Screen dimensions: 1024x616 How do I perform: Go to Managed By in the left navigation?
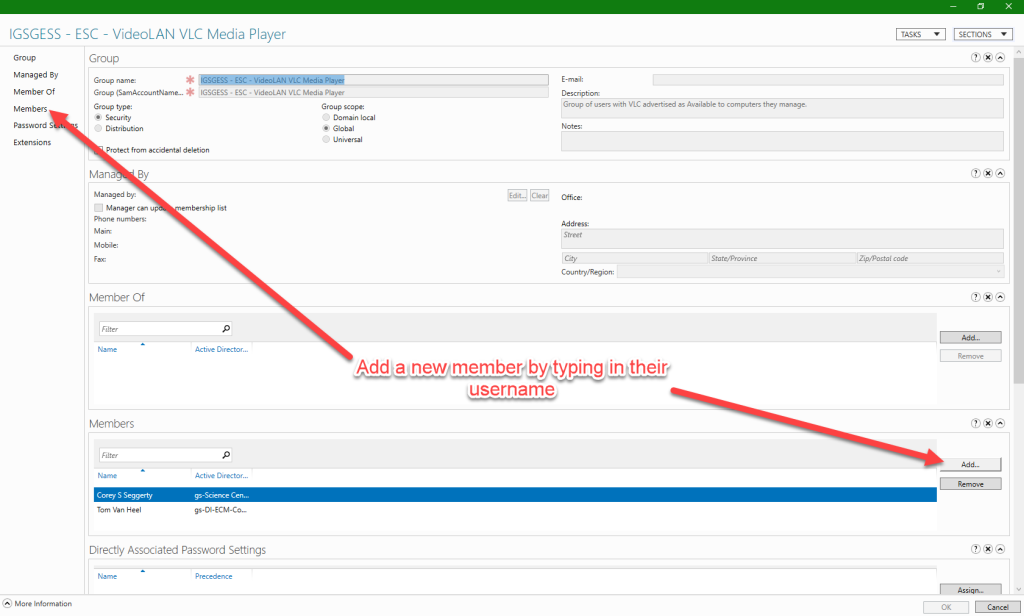click(x=36, y=74)
